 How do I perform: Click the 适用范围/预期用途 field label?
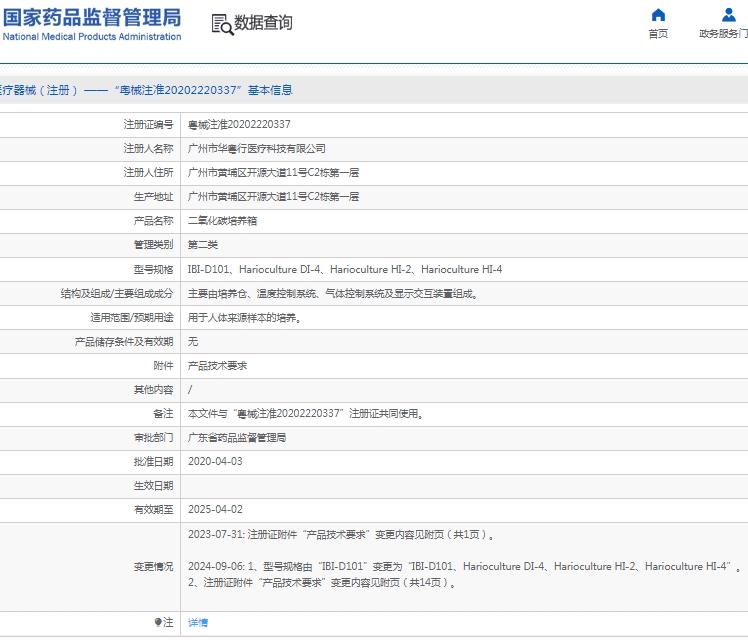click(132, 318)
